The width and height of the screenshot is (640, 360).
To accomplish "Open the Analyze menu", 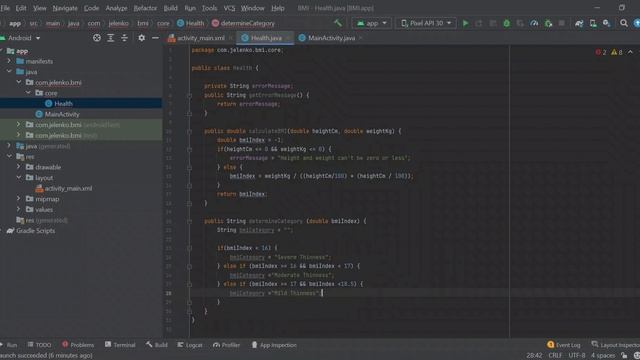I will coord(116,8).
